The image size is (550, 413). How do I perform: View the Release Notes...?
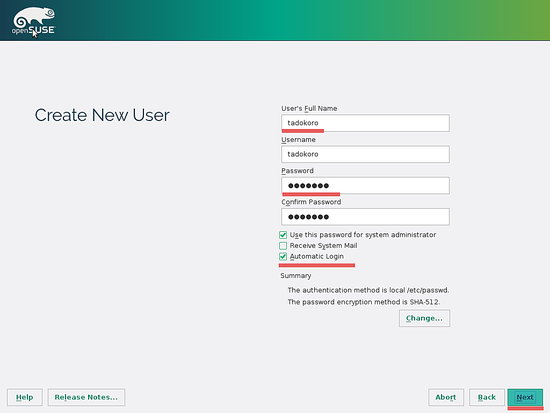[x=86, y=397]
